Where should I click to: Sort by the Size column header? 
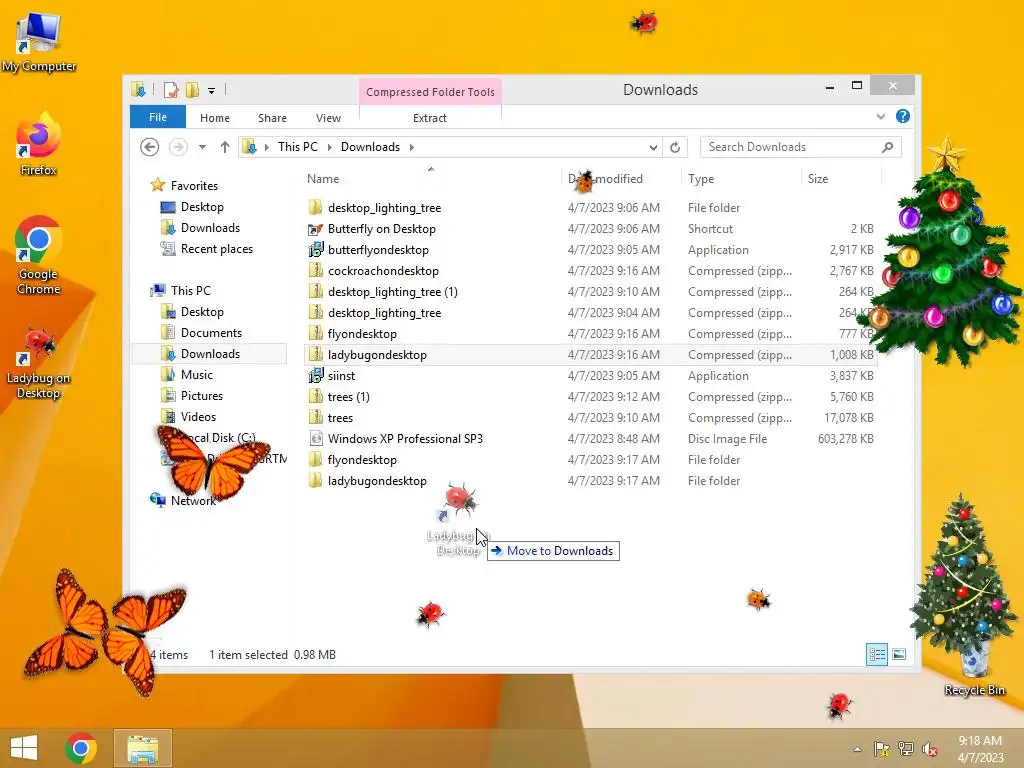pyautogui.click(x=818, y=179)
